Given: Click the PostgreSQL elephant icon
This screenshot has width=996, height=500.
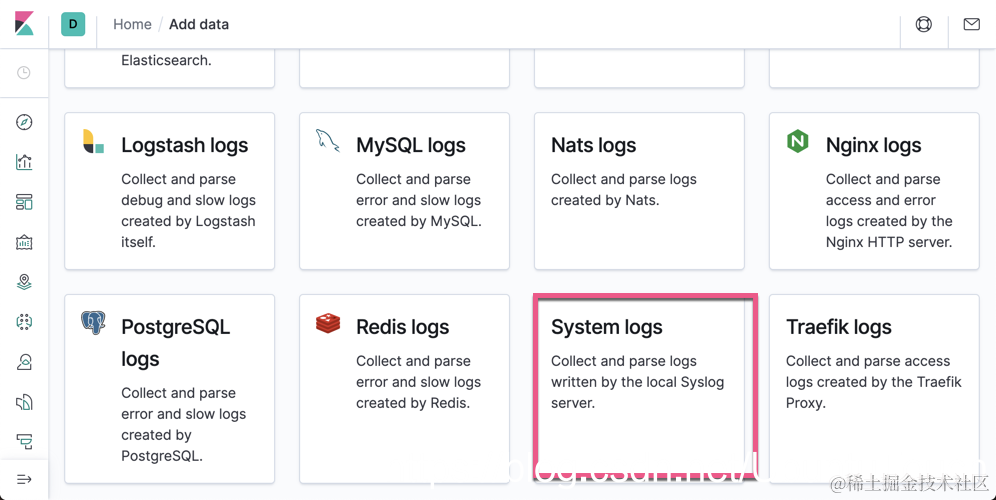Looking at the screenshot, I should 93,323.
